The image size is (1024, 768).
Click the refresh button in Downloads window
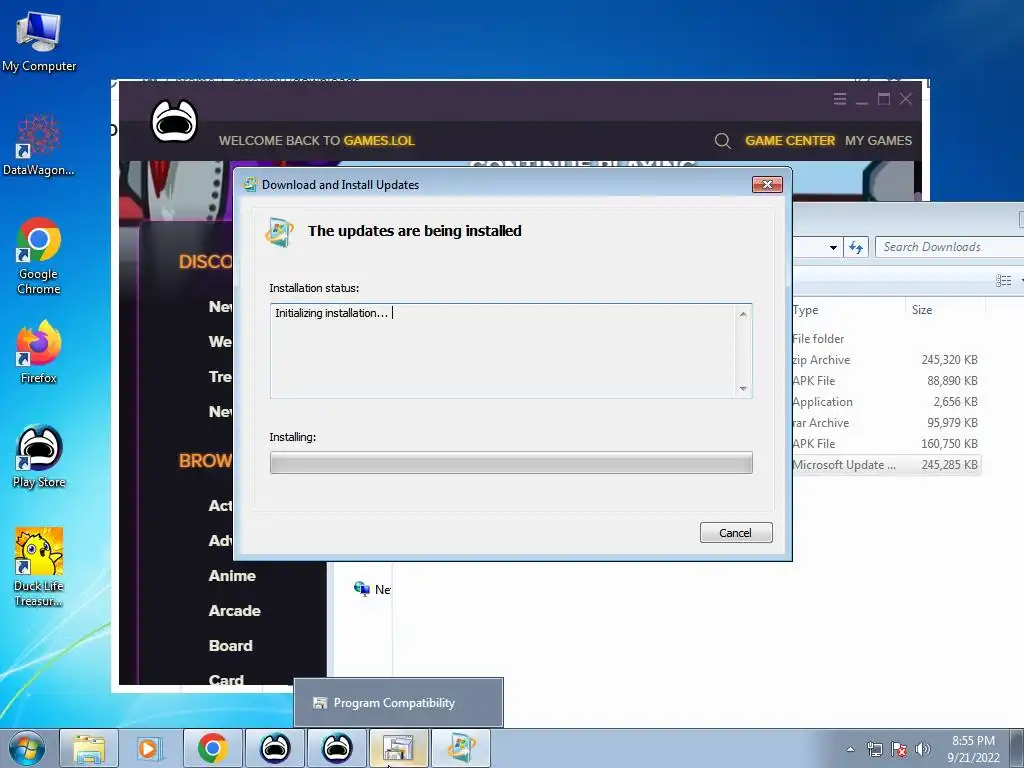click(x=856, y=248)
